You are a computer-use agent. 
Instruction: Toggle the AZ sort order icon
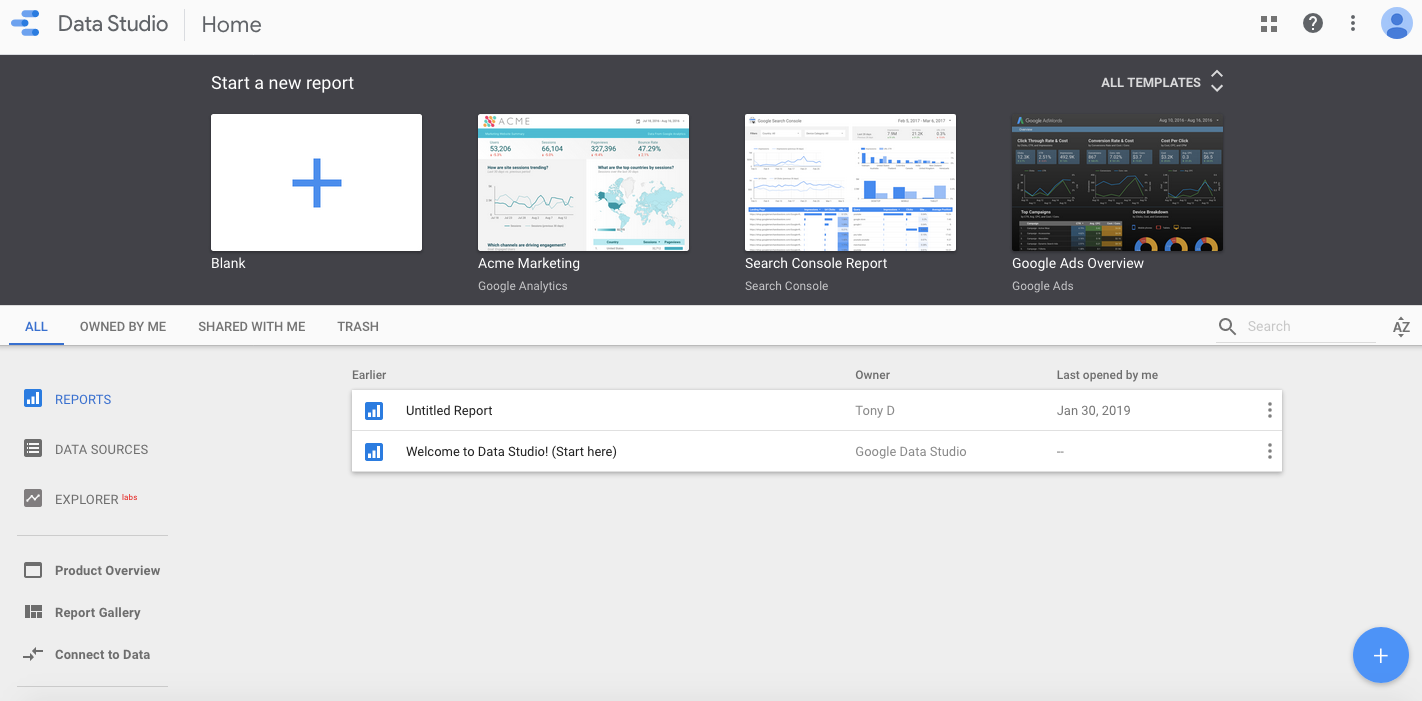tap(1401, 326)
